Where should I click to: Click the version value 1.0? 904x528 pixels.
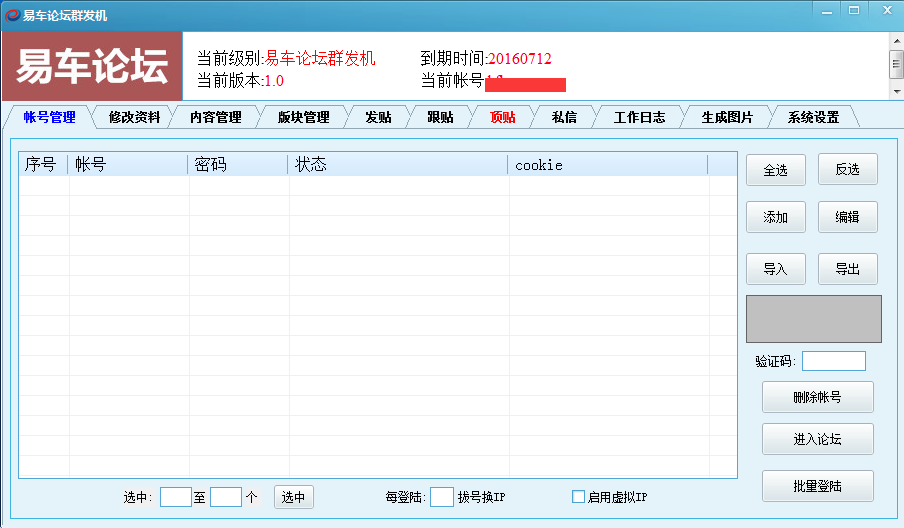[274, 81]
